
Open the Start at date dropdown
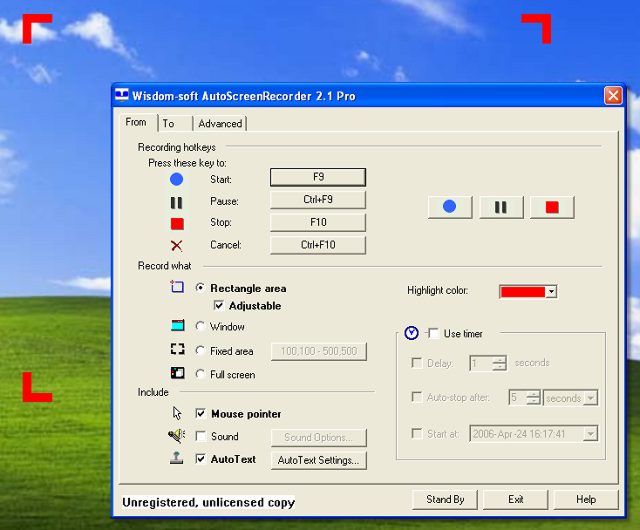[x=590, y=434]
